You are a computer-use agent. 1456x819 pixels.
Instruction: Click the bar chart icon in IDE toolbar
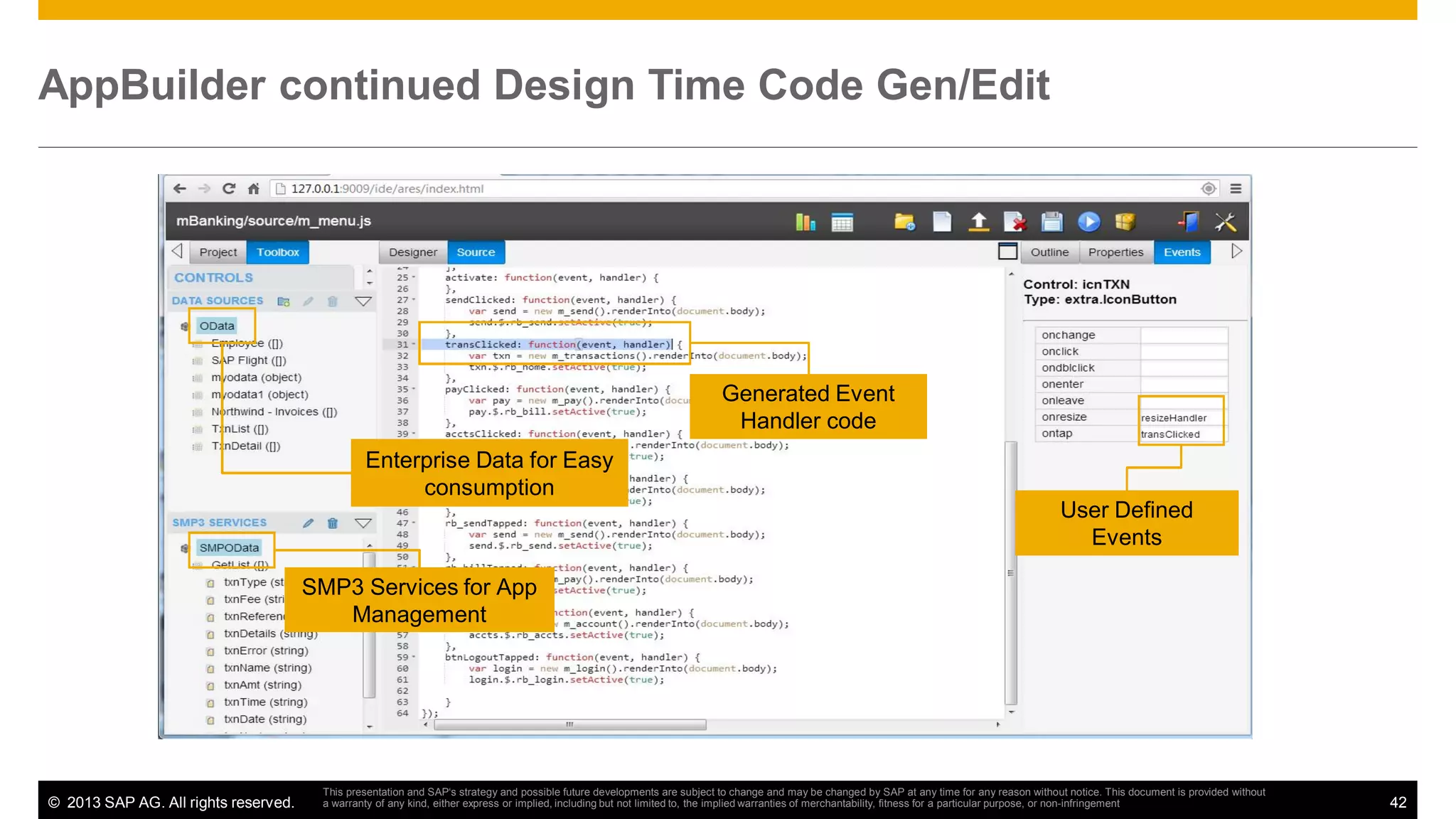805,223
